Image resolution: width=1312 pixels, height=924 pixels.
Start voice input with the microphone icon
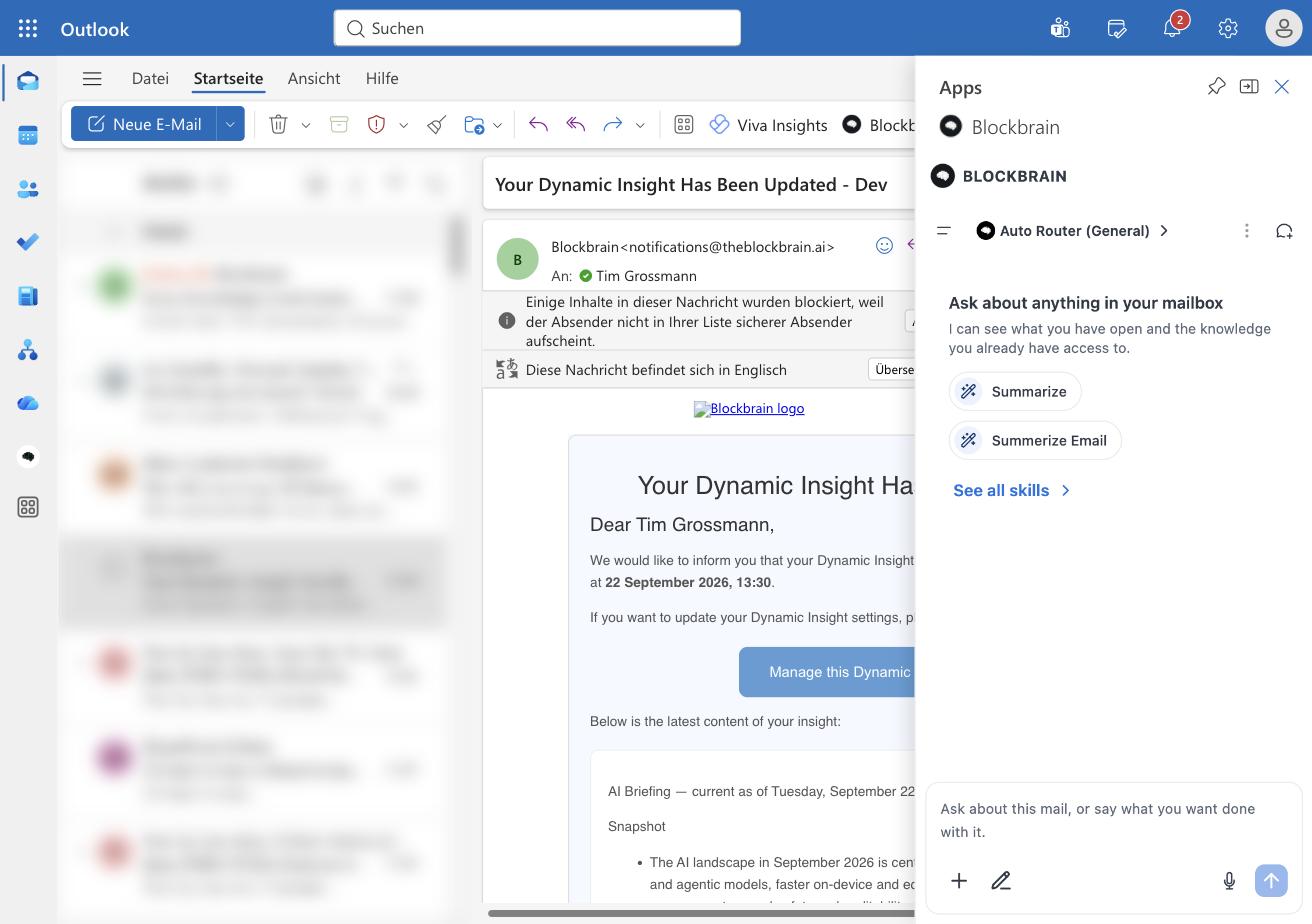(1229, 881)
